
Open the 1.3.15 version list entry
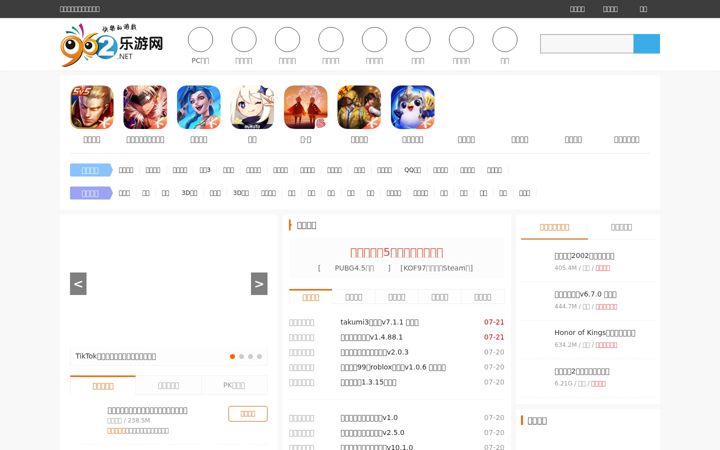[x=368, y=382]
